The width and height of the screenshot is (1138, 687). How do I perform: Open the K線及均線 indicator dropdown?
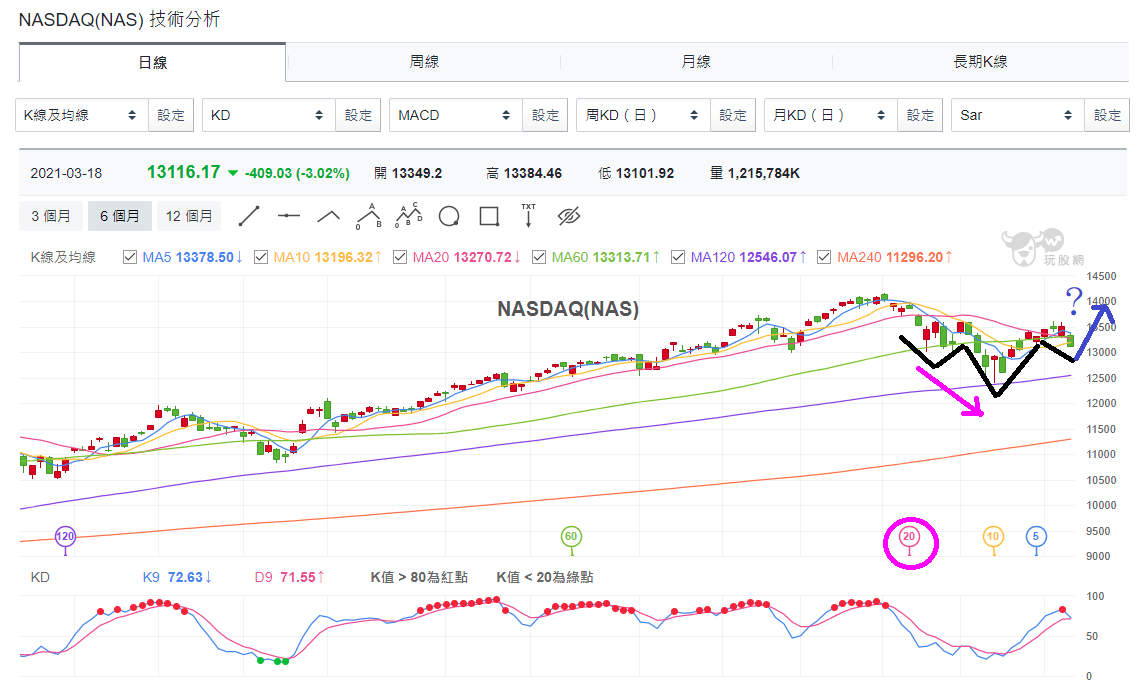tap(81, 115)
